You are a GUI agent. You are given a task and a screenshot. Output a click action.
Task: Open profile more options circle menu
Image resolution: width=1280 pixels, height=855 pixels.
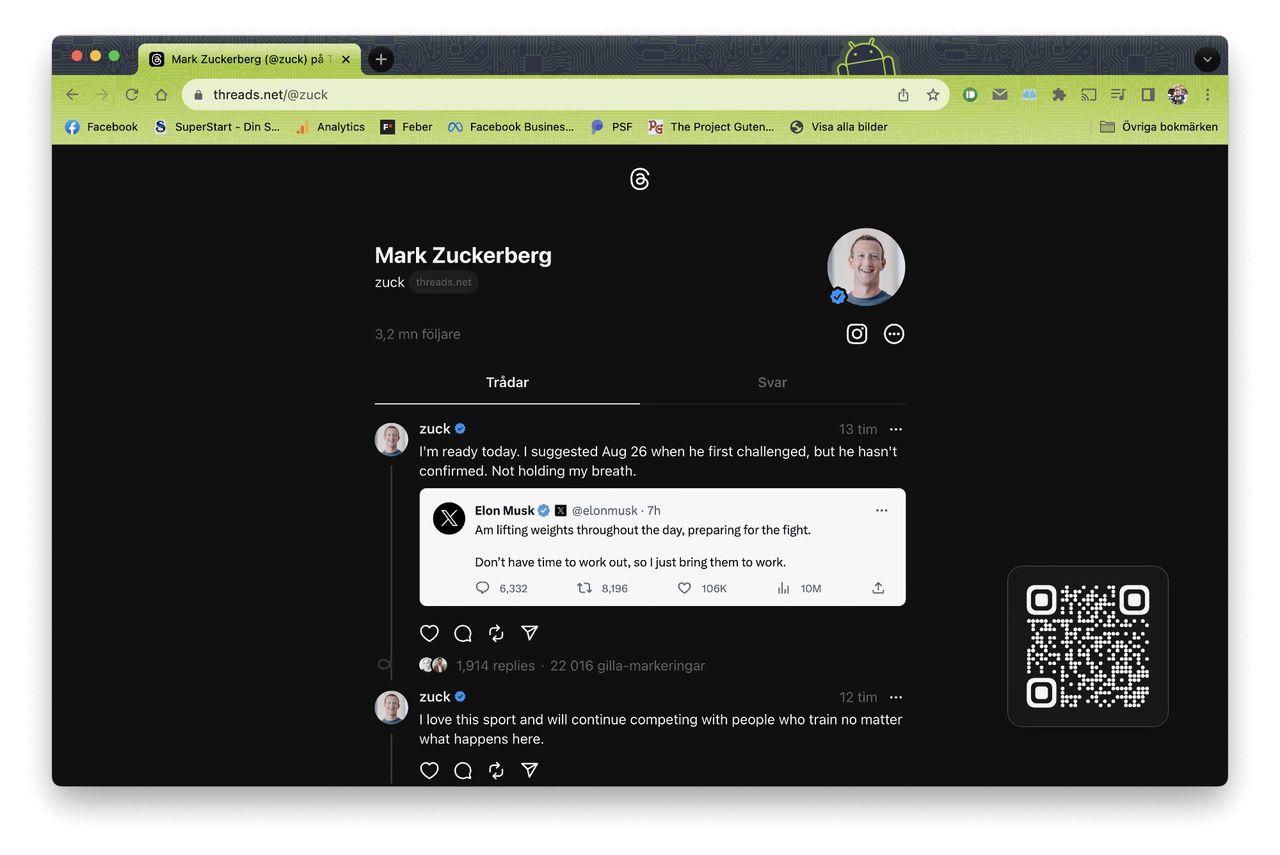894,334
